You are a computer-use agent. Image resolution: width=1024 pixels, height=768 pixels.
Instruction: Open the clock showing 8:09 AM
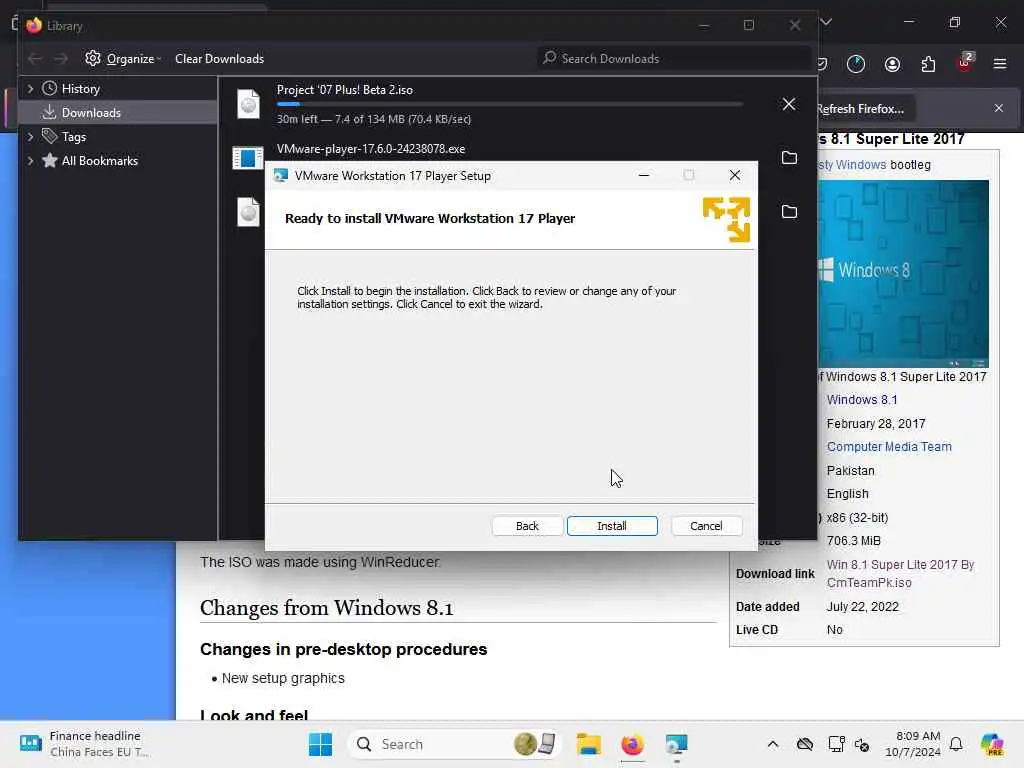point(913,744)
